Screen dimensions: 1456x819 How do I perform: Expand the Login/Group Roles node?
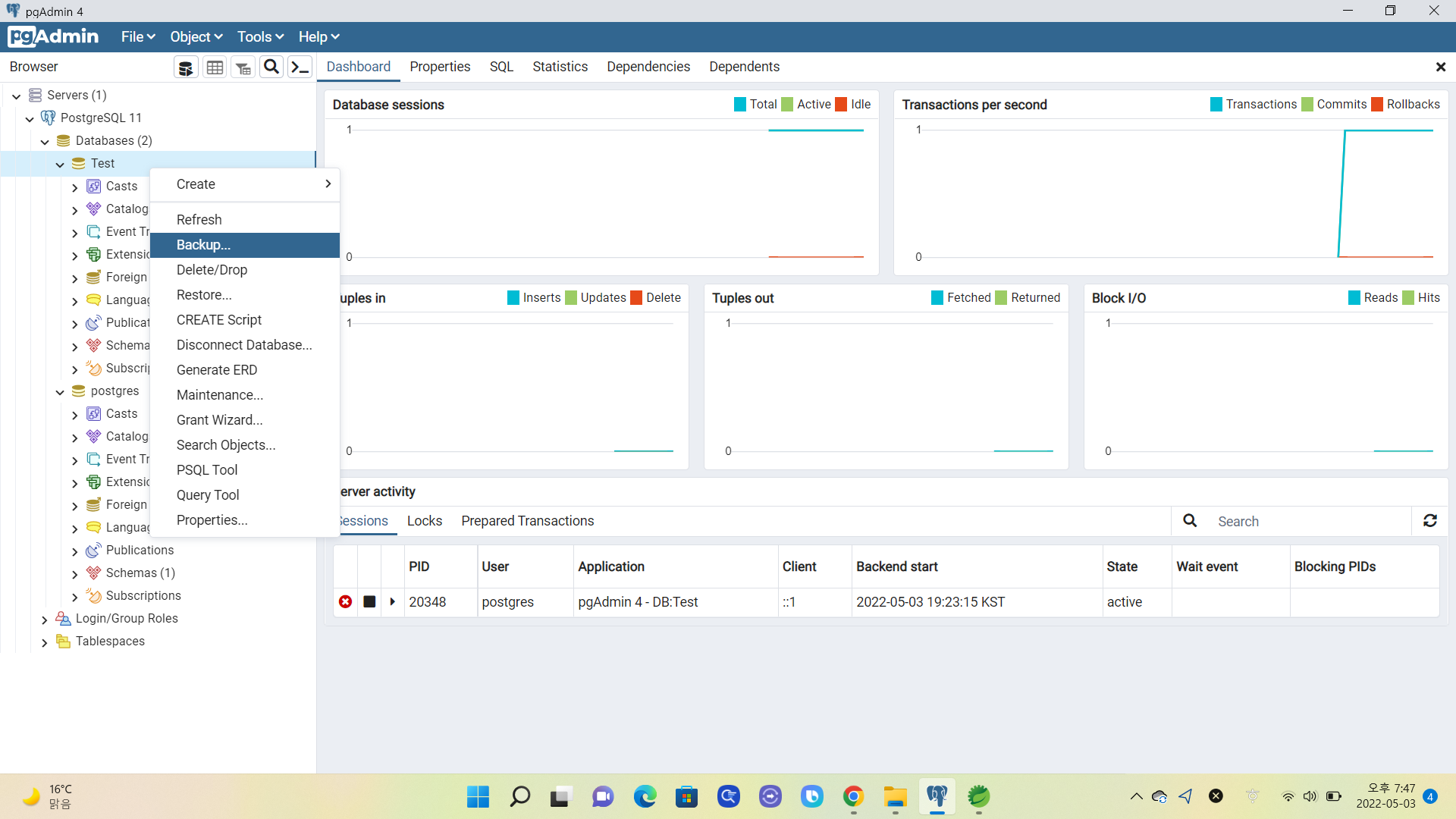tap(45, 620)
